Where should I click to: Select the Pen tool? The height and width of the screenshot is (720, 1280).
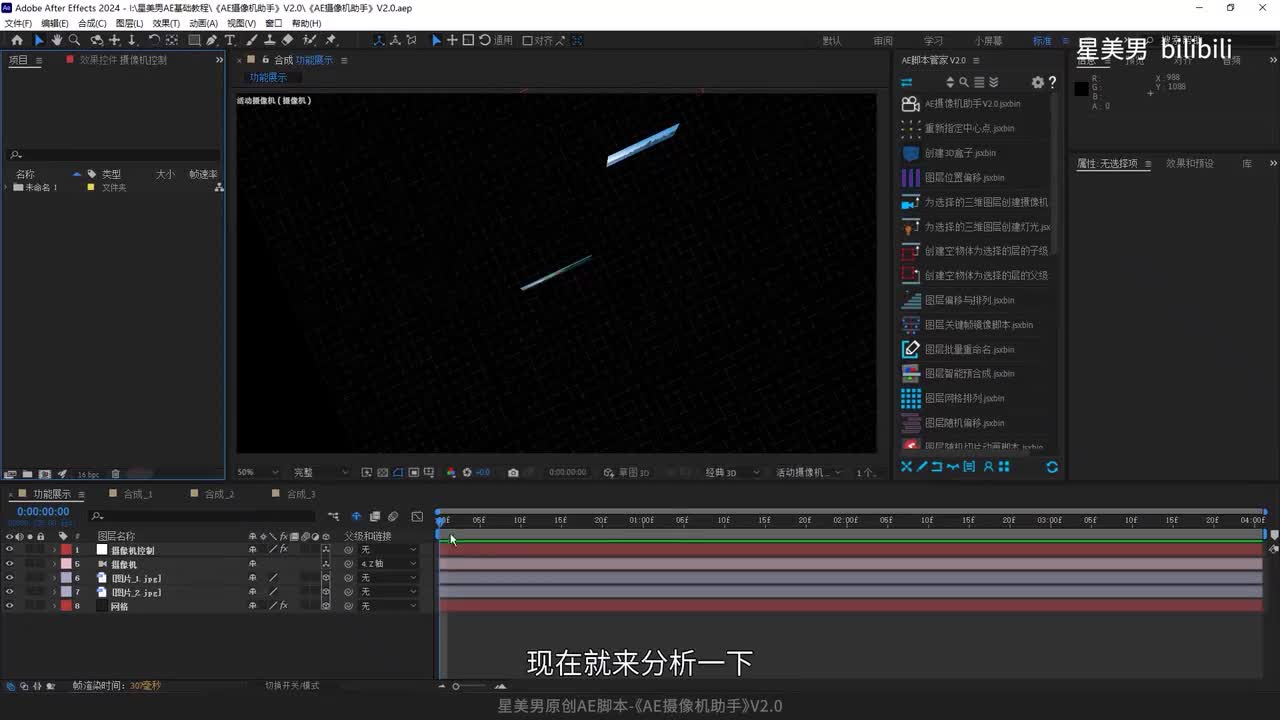click(212, 40)
